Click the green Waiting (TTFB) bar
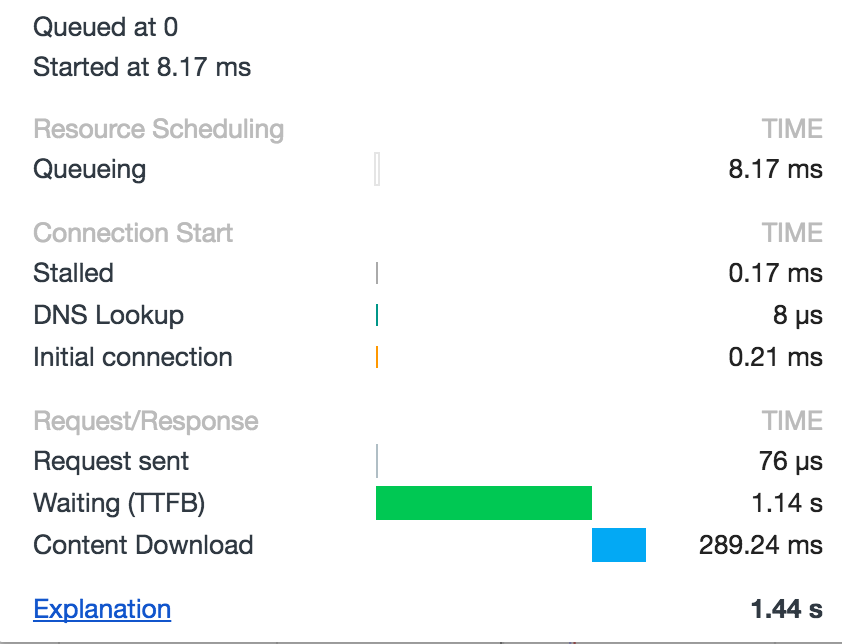842x644 pixels. [x=484, y=503]
